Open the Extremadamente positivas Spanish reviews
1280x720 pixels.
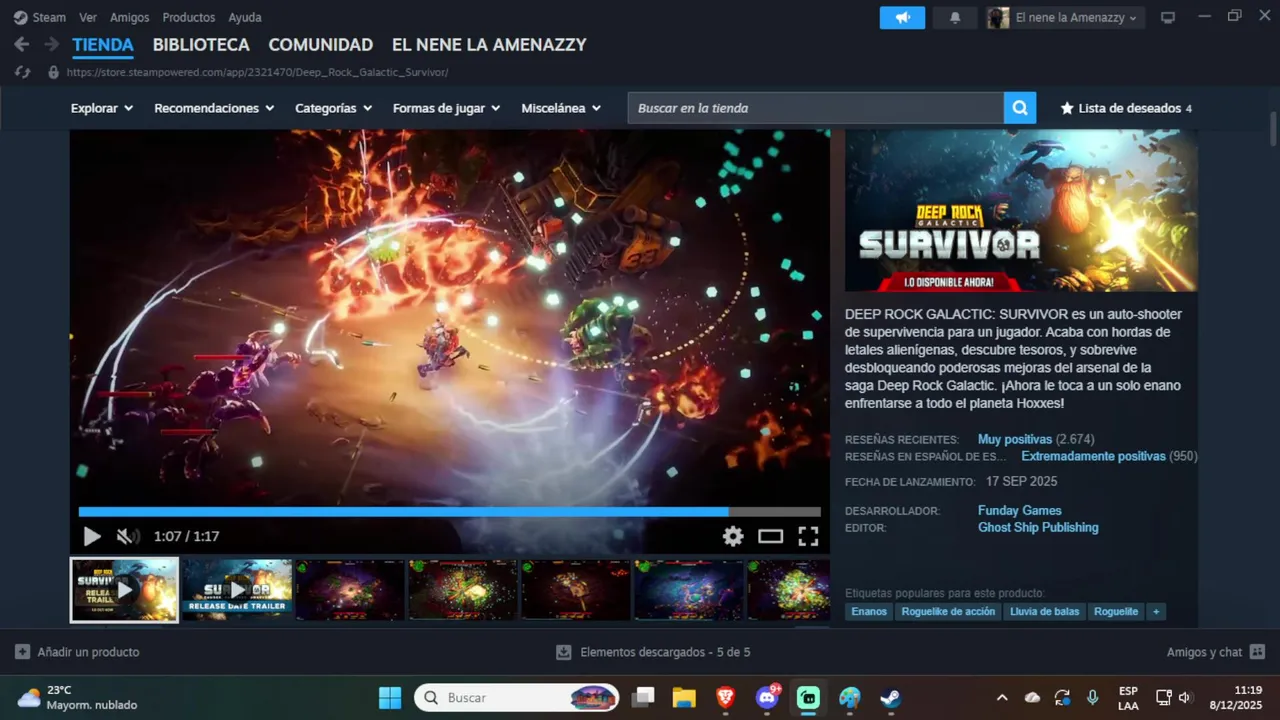point(1094,456)
